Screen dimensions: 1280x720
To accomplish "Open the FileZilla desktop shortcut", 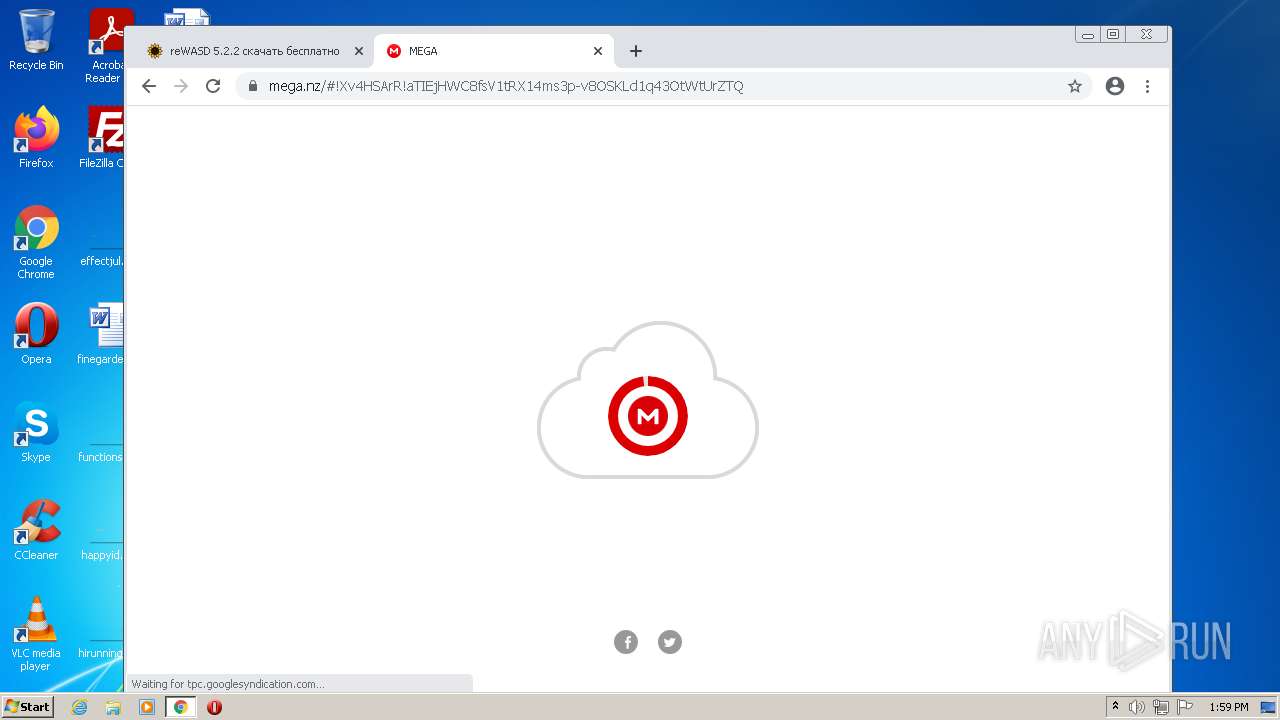I will coord(103,138).
